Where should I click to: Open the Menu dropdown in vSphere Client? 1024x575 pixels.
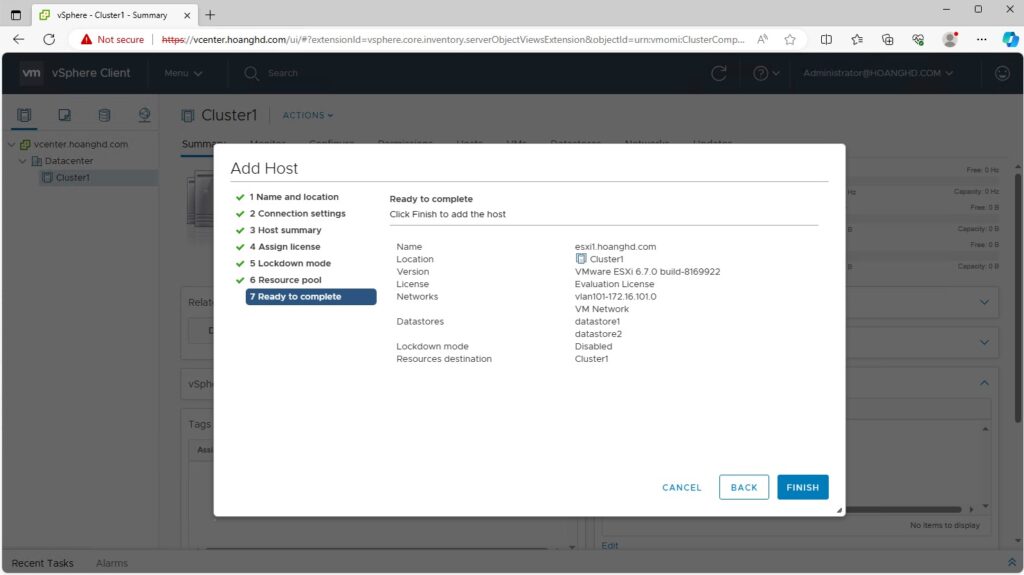183,73
